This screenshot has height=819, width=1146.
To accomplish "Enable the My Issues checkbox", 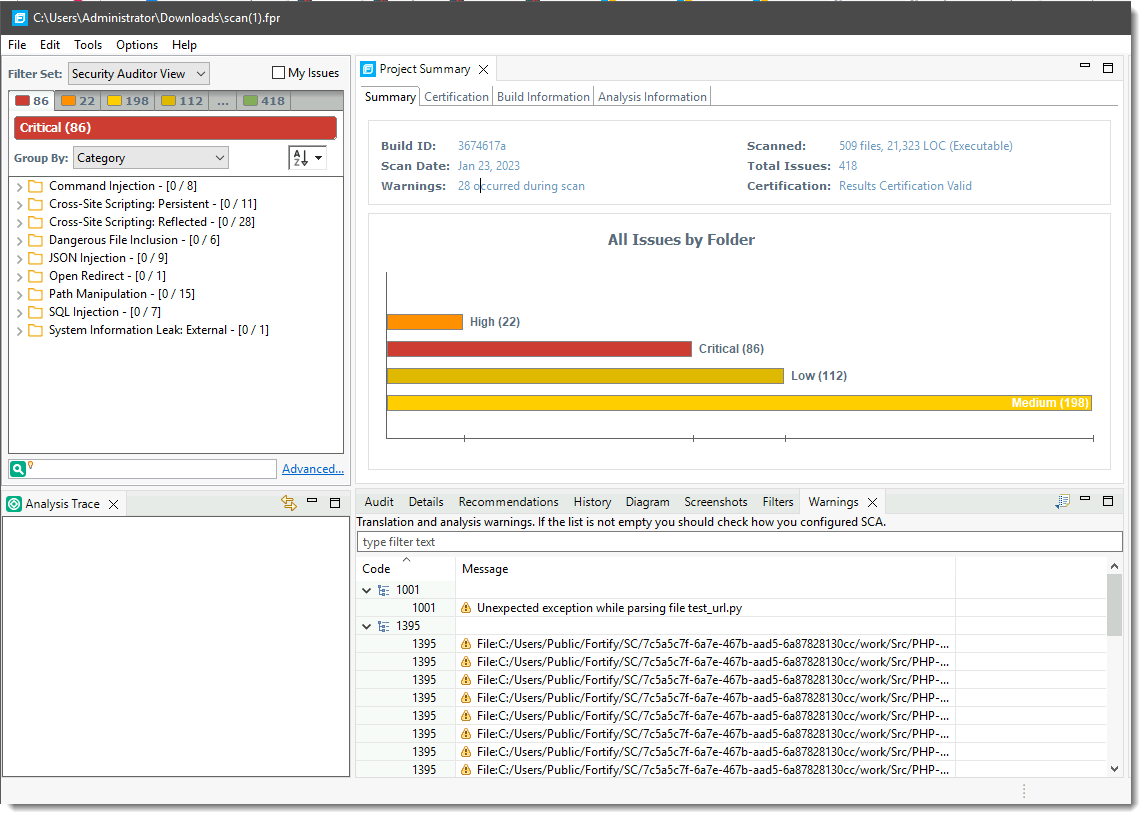I will click(277, 72).
